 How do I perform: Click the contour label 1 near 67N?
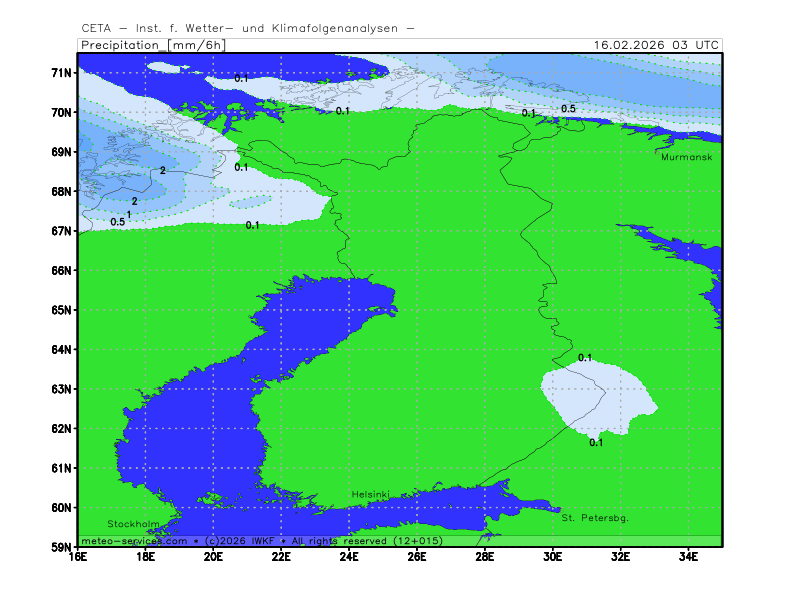pyautogui.click(x=129, y=215)
